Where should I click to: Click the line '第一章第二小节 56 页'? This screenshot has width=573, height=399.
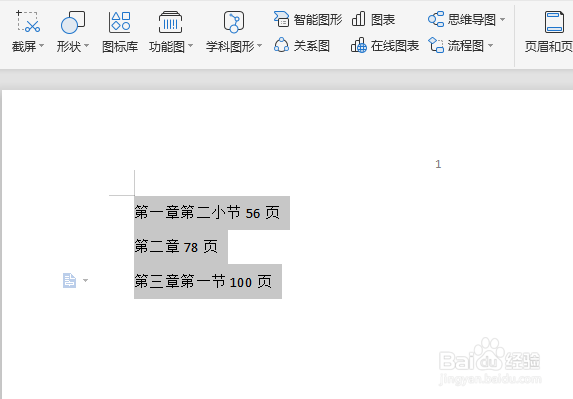pos(207,213)
